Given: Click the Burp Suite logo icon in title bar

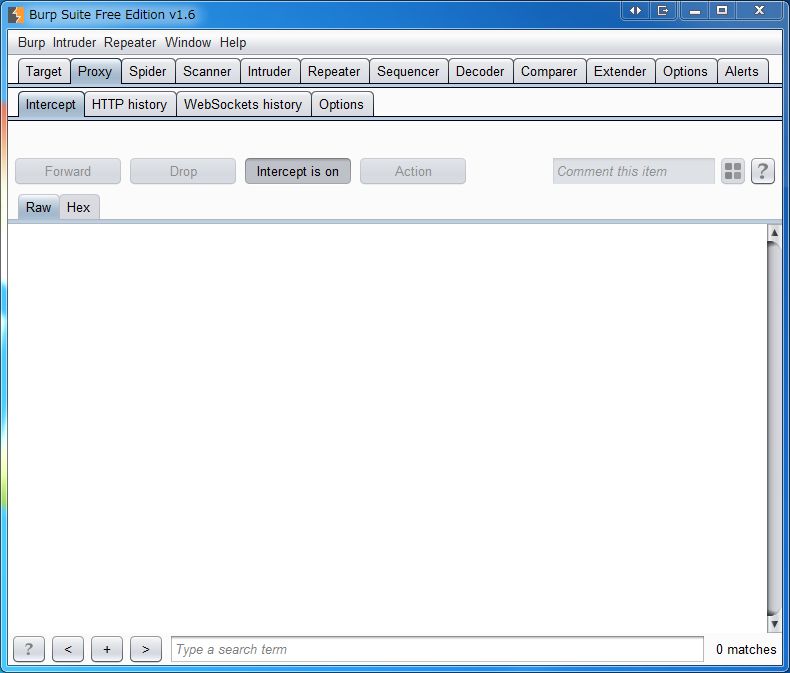Looking at the screenshot, I should point(16,14).
